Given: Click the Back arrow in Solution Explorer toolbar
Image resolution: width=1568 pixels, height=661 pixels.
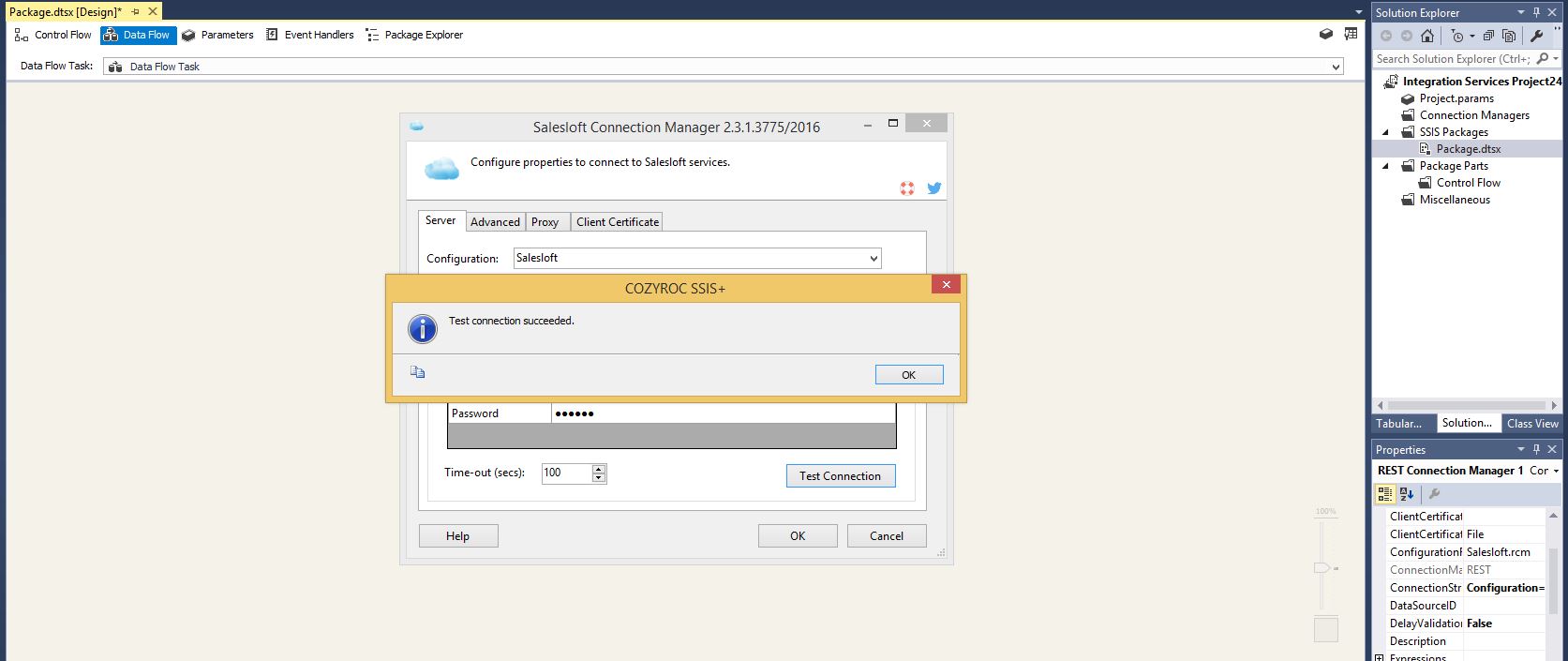Looking at the screenshot, I should 1386,36.
